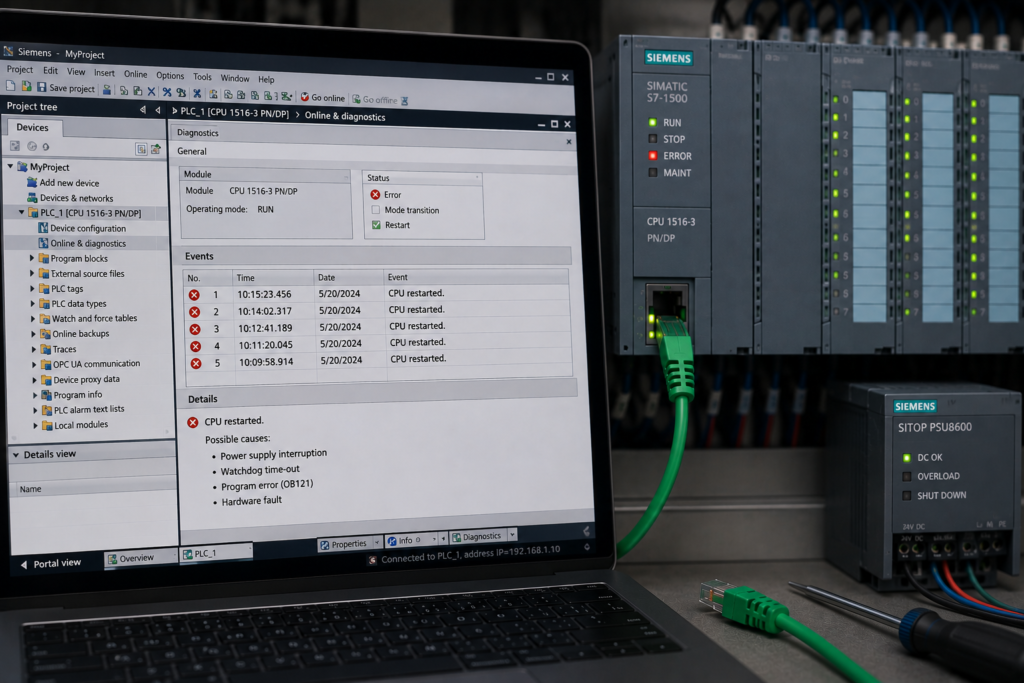Expand the PLC data types node
Viewport: 1024px width, 683px height.
click(x=32, y=303)
